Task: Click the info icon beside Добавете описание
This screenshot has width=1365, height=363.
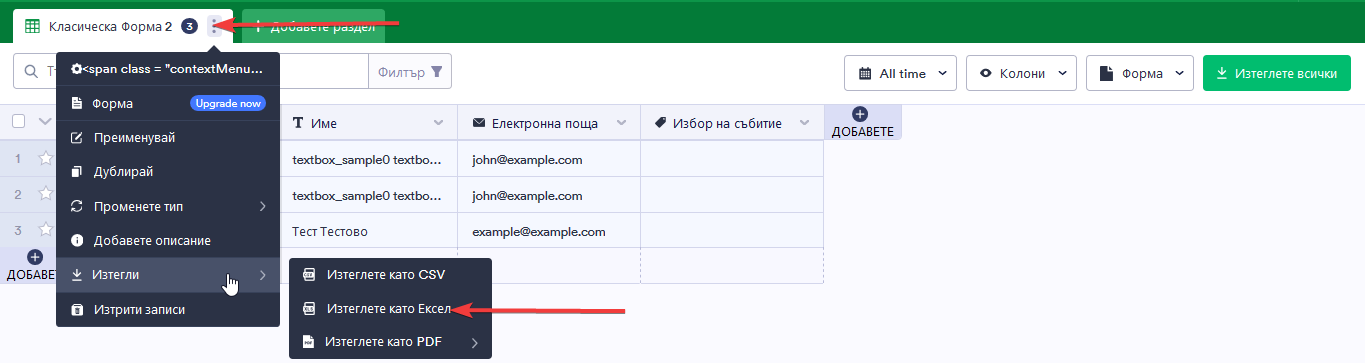Action: coord(77,241)
